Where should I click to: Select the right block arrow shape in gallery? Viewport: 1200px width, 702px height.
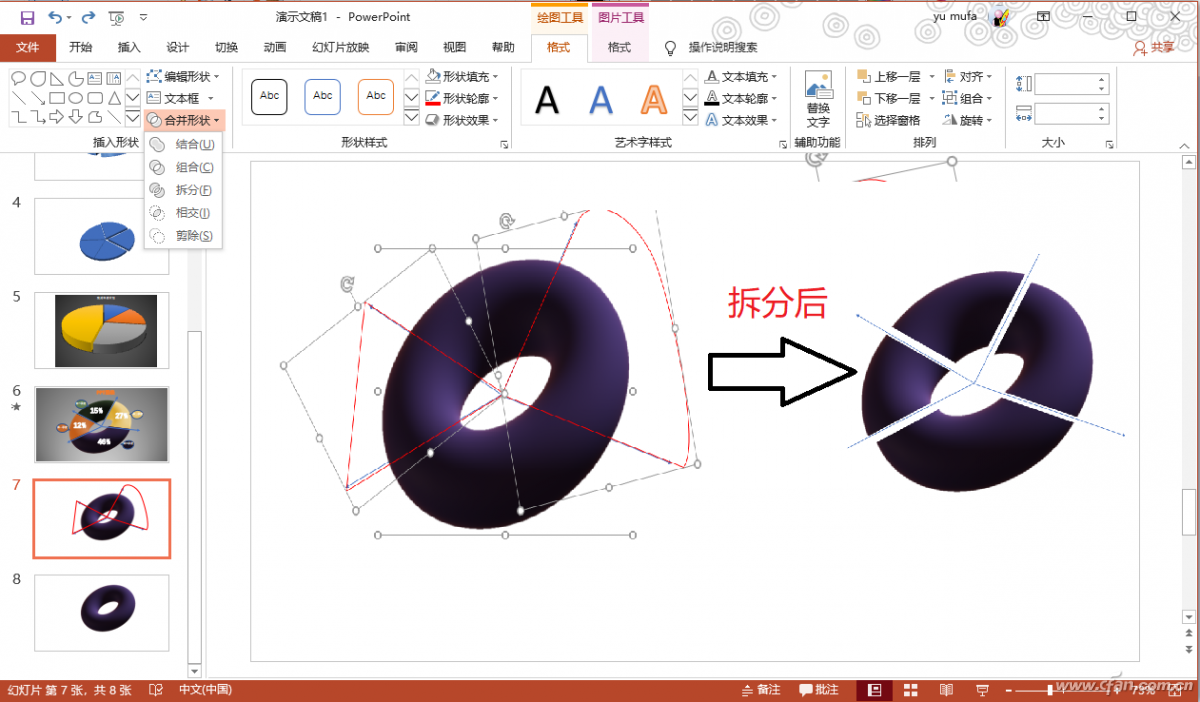[57, 118]
